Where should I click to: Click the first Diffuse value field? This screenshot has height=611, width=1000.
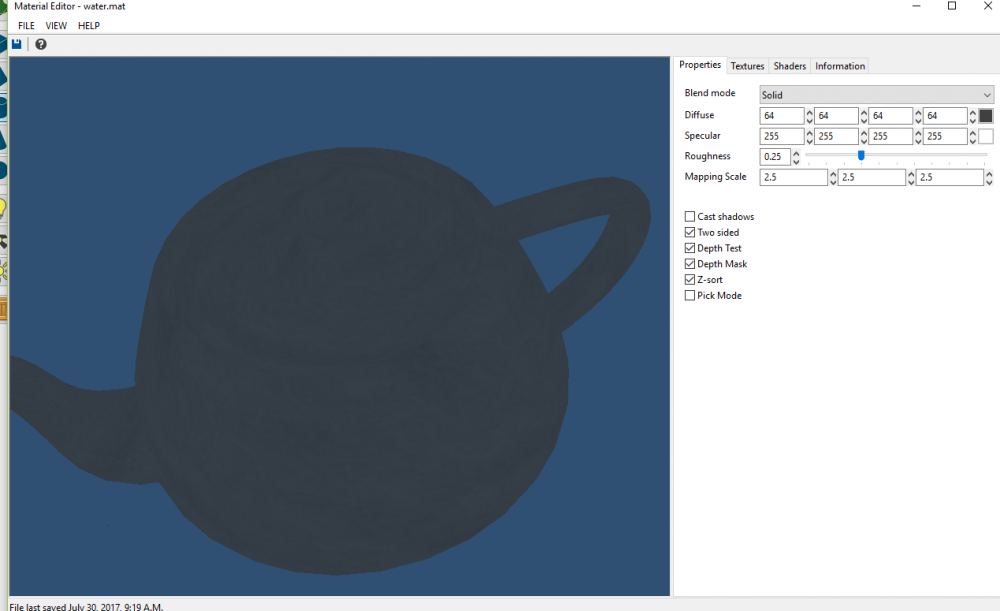click(x=783, y=115)
